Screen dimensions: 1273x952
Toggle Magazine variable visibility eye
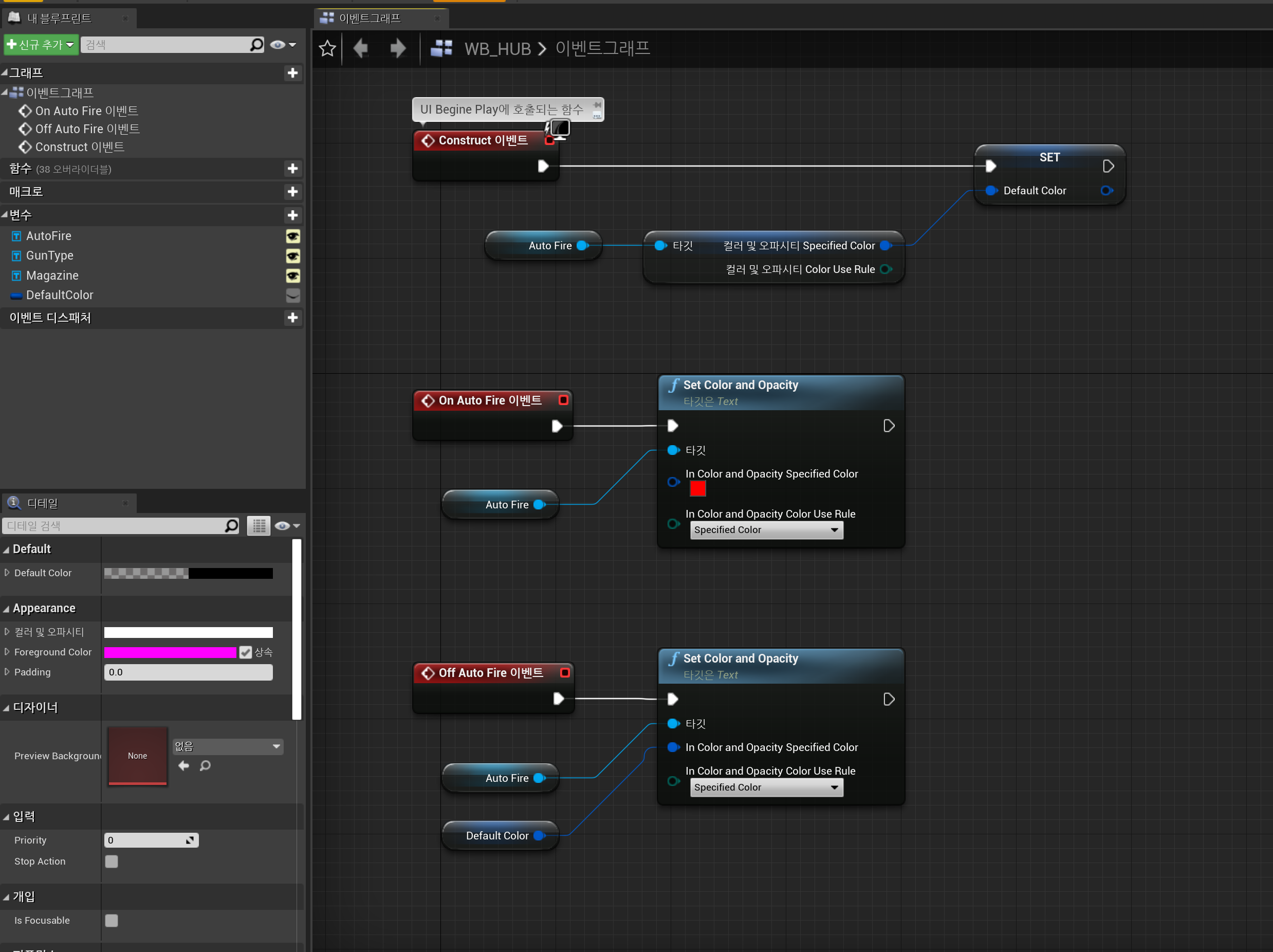point(293,276)
